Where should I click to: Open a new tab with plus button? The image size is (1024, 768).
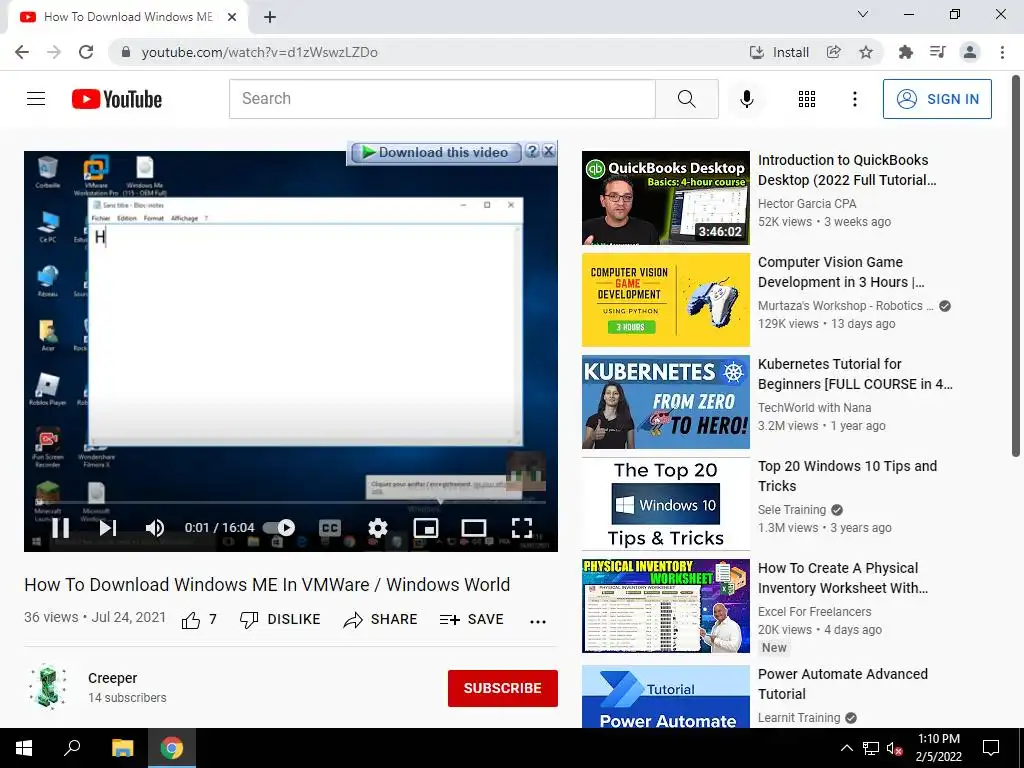point(270,17)
